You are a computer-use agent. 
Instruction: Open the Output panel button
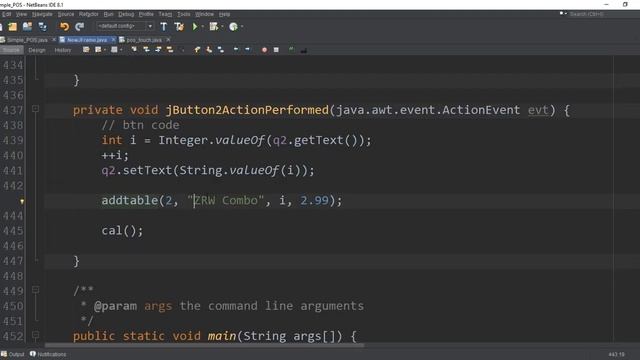pyautogui.click(x=13, y=354)
